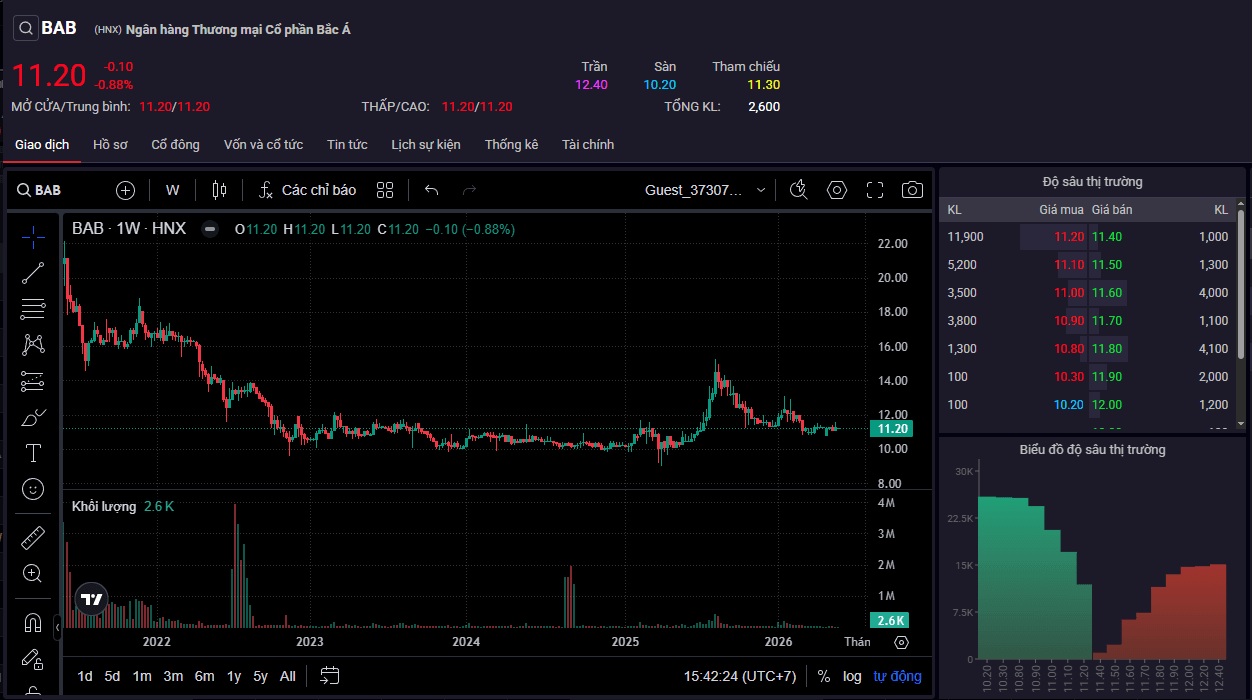Open the Lịch sự kiện tab
Viewport: 1252px width, 700px height.
point(426,145)
